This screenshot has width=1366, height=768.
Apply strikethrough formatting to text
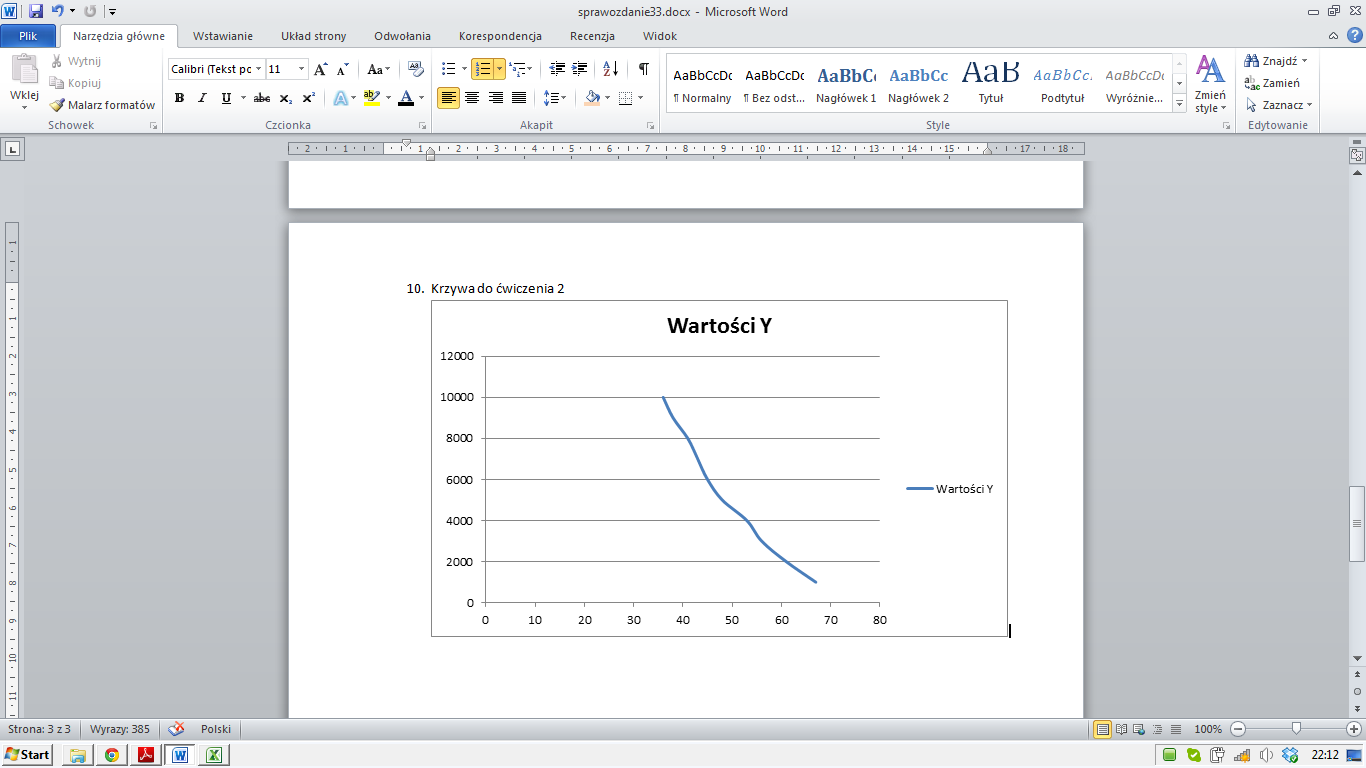click(262, 98)
